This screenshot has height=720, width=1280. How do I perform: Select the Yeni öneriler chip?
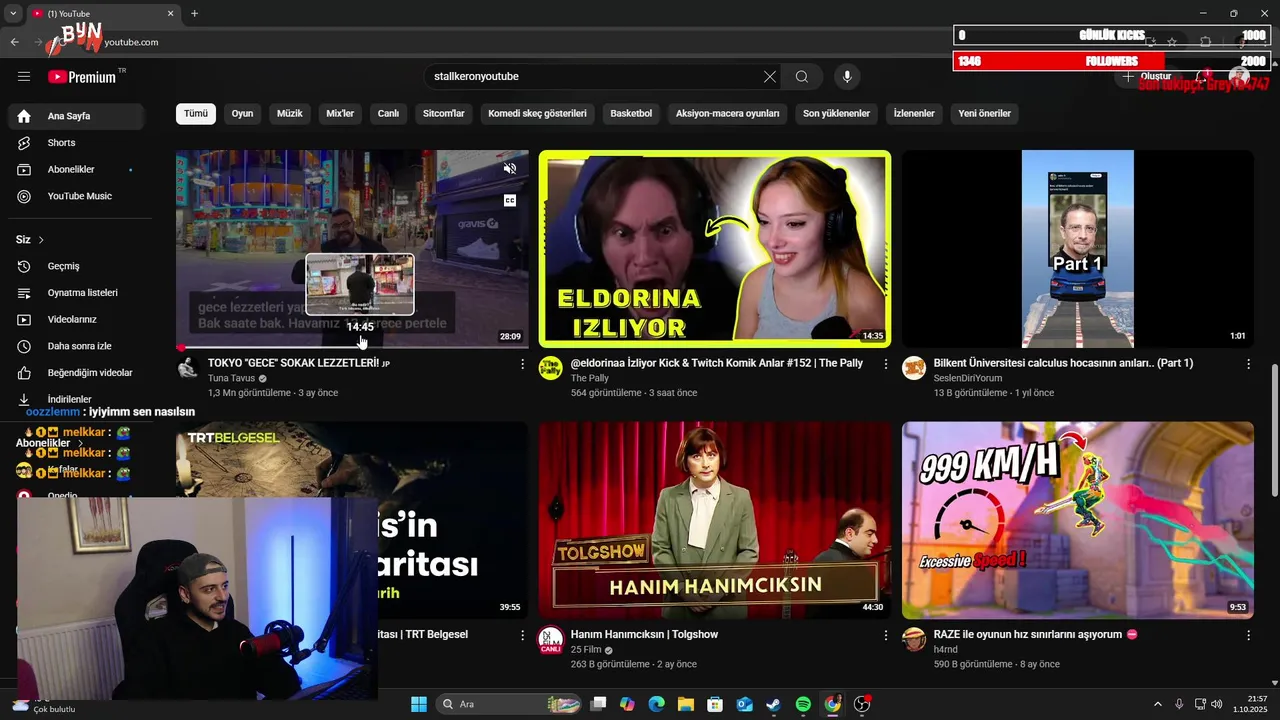[984, 114]
